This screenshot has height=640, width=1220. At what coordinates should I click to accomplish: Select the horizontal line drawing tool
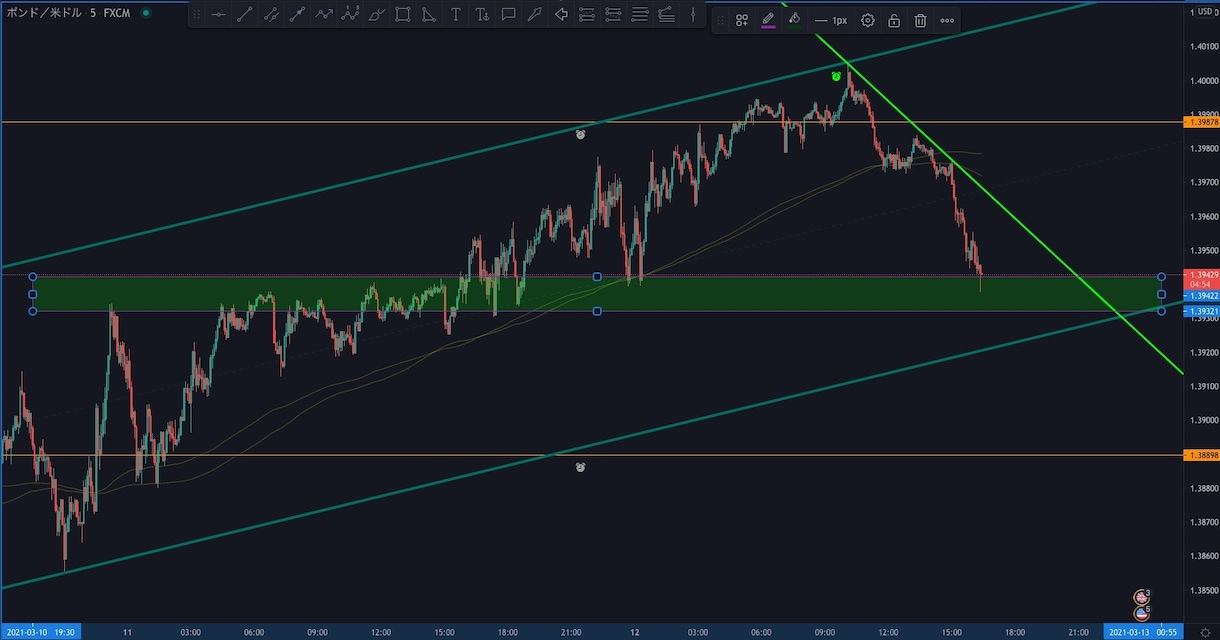coord(218,15)
